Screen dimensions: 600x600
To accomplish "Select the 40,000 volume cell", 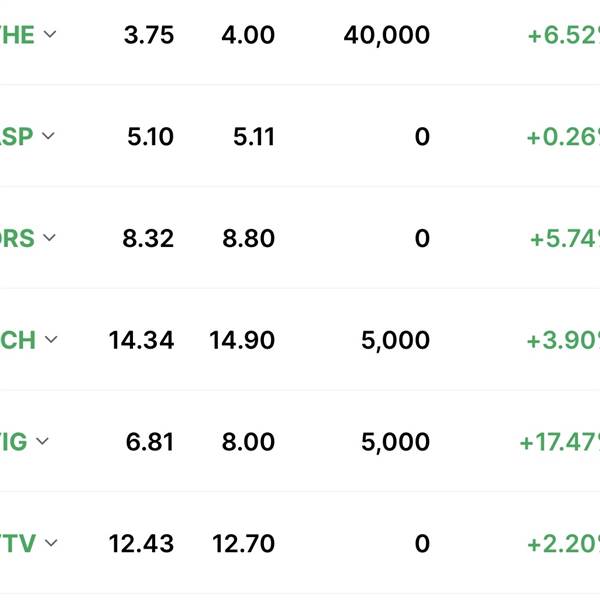I will click(386, 36).
